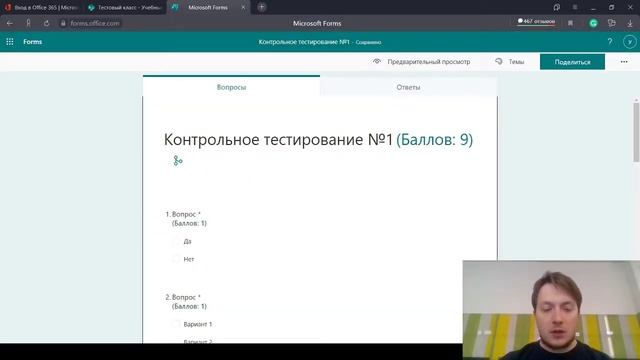Click question 1 'Вопрос' text

(x=184, y=214)
